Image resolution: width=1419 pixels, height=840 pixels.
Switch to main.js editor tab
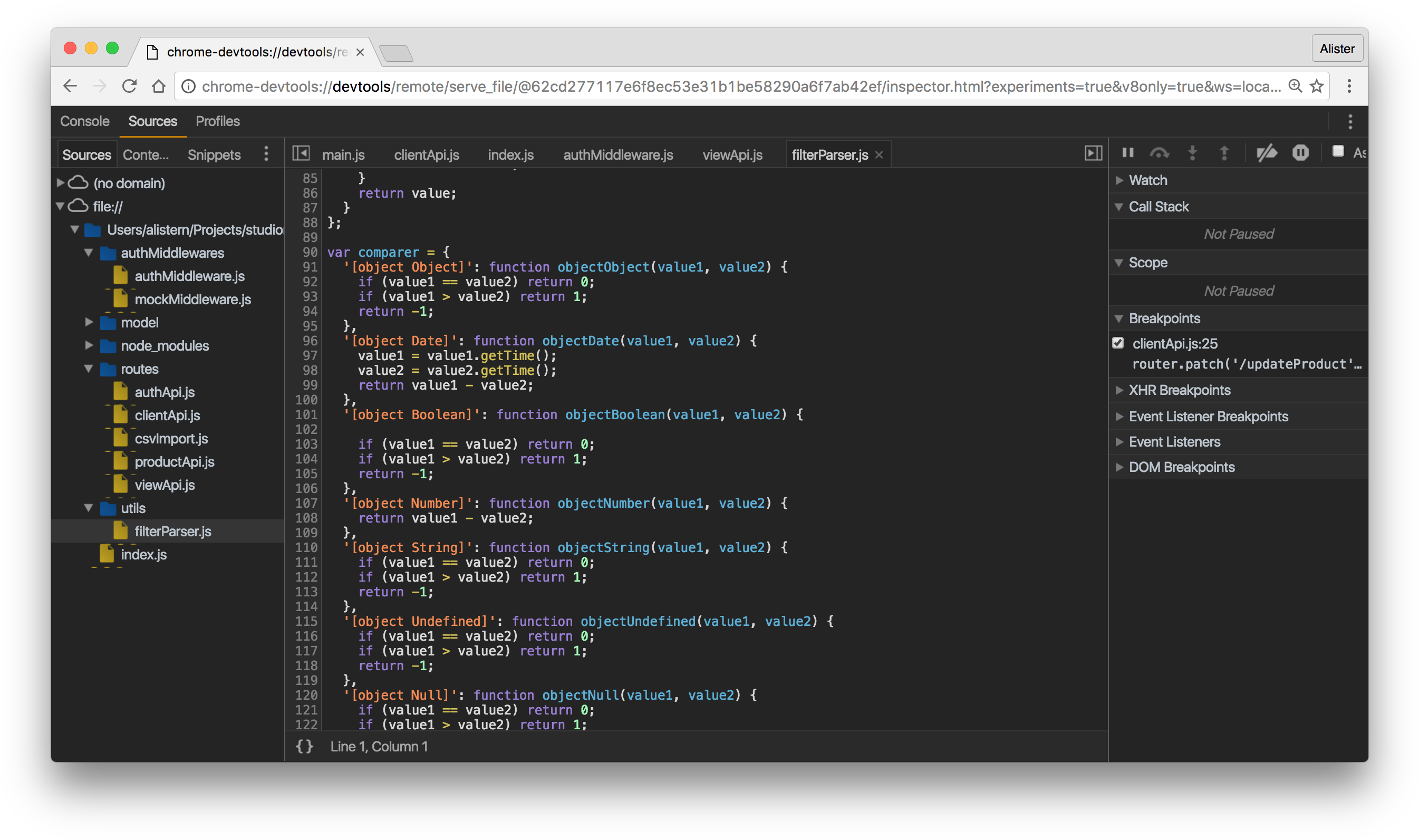point(343,155)
